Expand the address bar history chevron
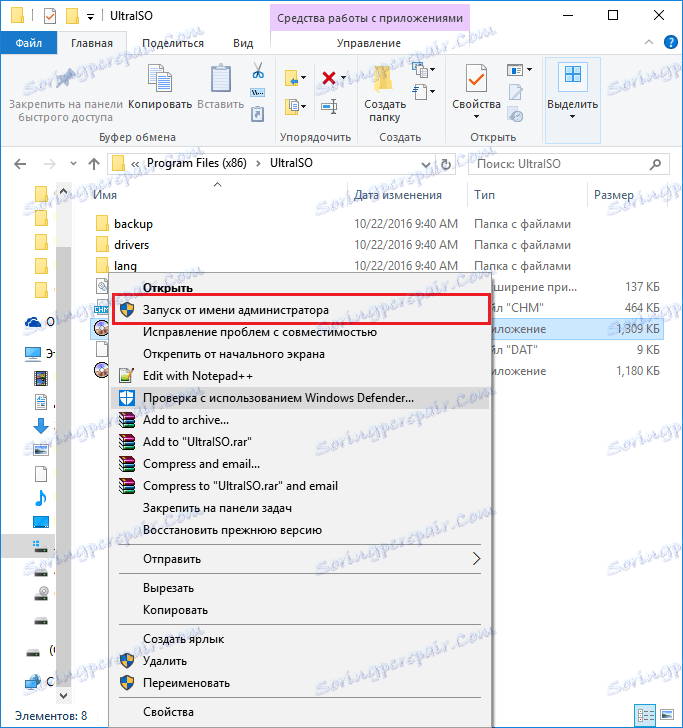The height and width of the screenshot is (728, 683). pos(425,164)
